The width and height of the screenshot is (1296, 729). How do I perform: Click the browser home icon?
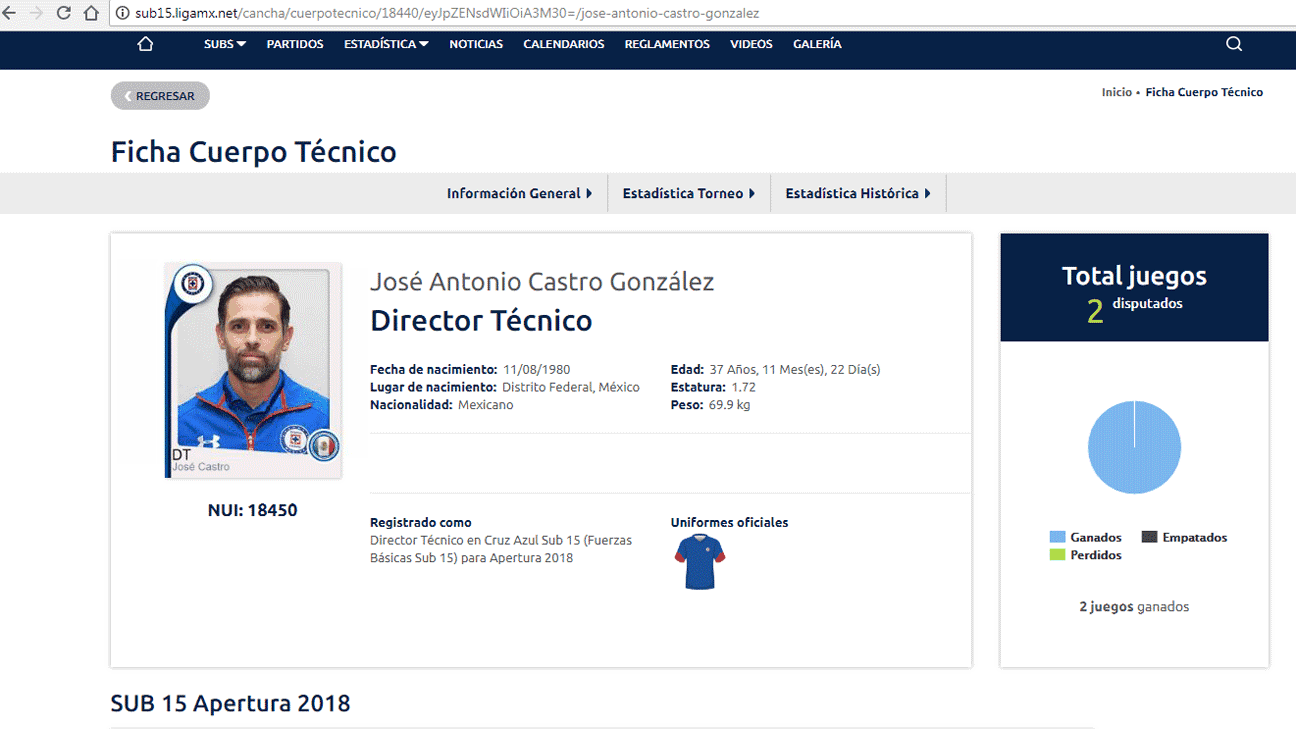click(x=91, y=13)
